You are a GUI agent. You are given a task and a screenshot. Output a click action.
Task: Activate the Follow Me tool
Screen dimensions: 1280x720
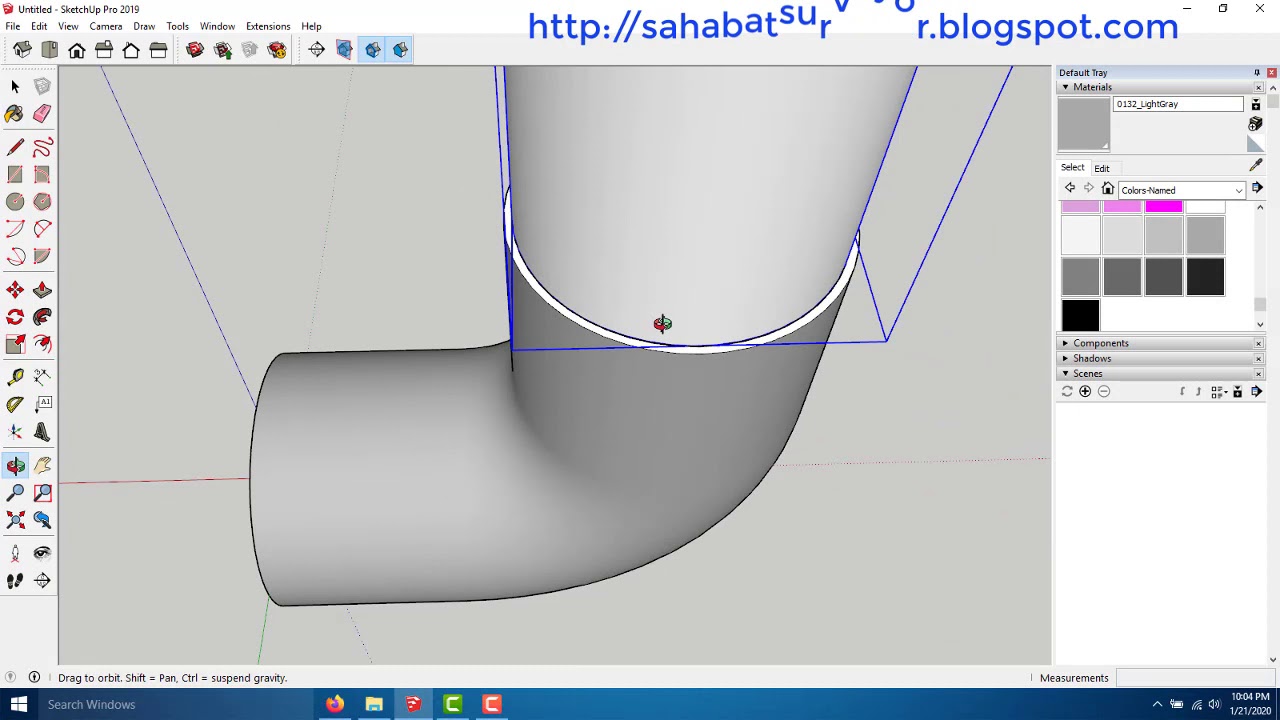coord(42,317)
